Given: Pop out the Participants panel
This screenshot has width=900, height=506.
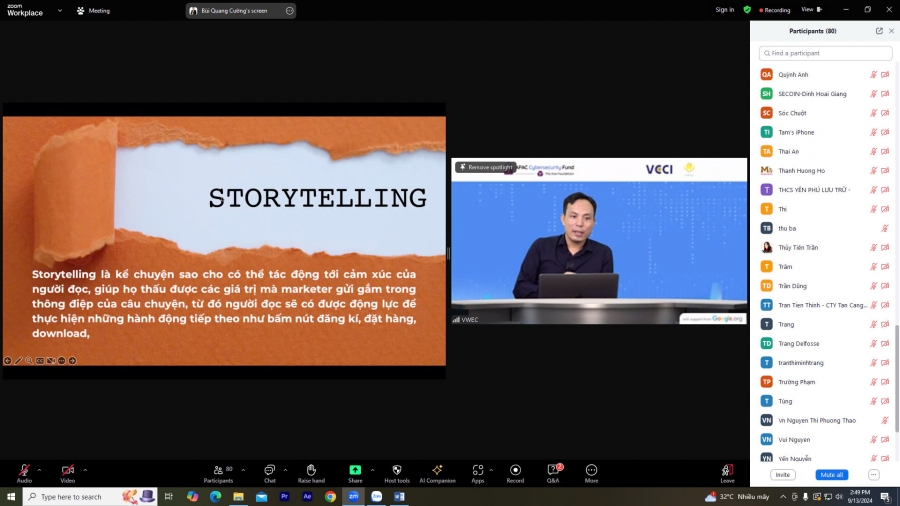Looking at the screenshot, I should click(879, 31).
